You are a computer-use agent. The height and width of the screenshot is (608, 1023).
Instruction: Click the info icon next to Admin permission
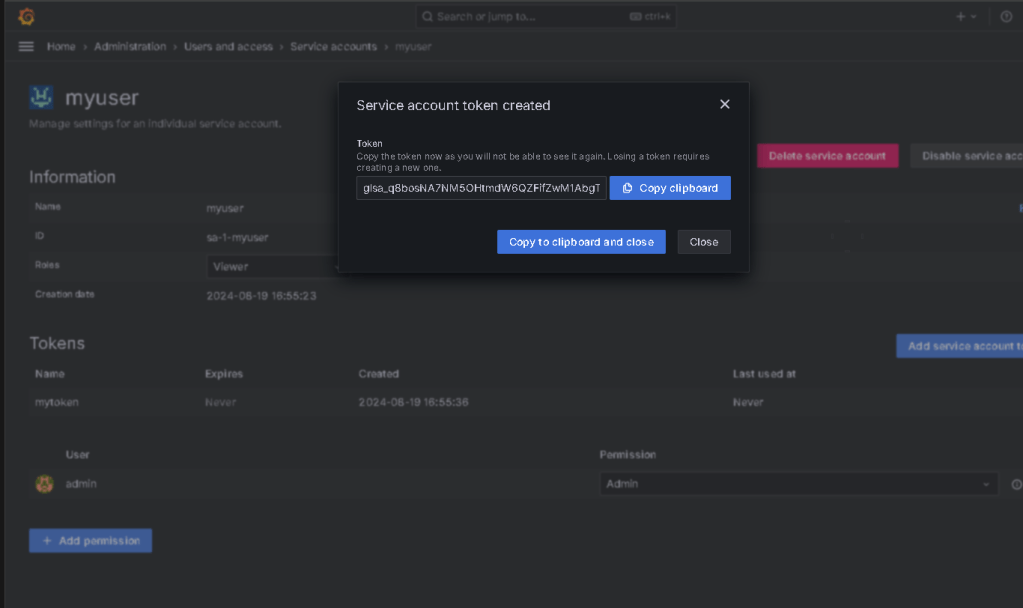(1016, 484)
